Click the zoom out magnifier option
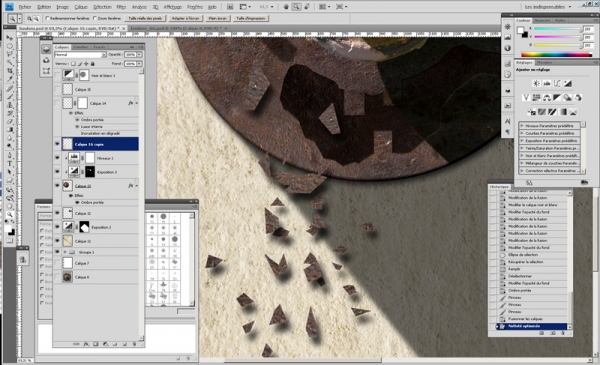 tap(36, 18)
